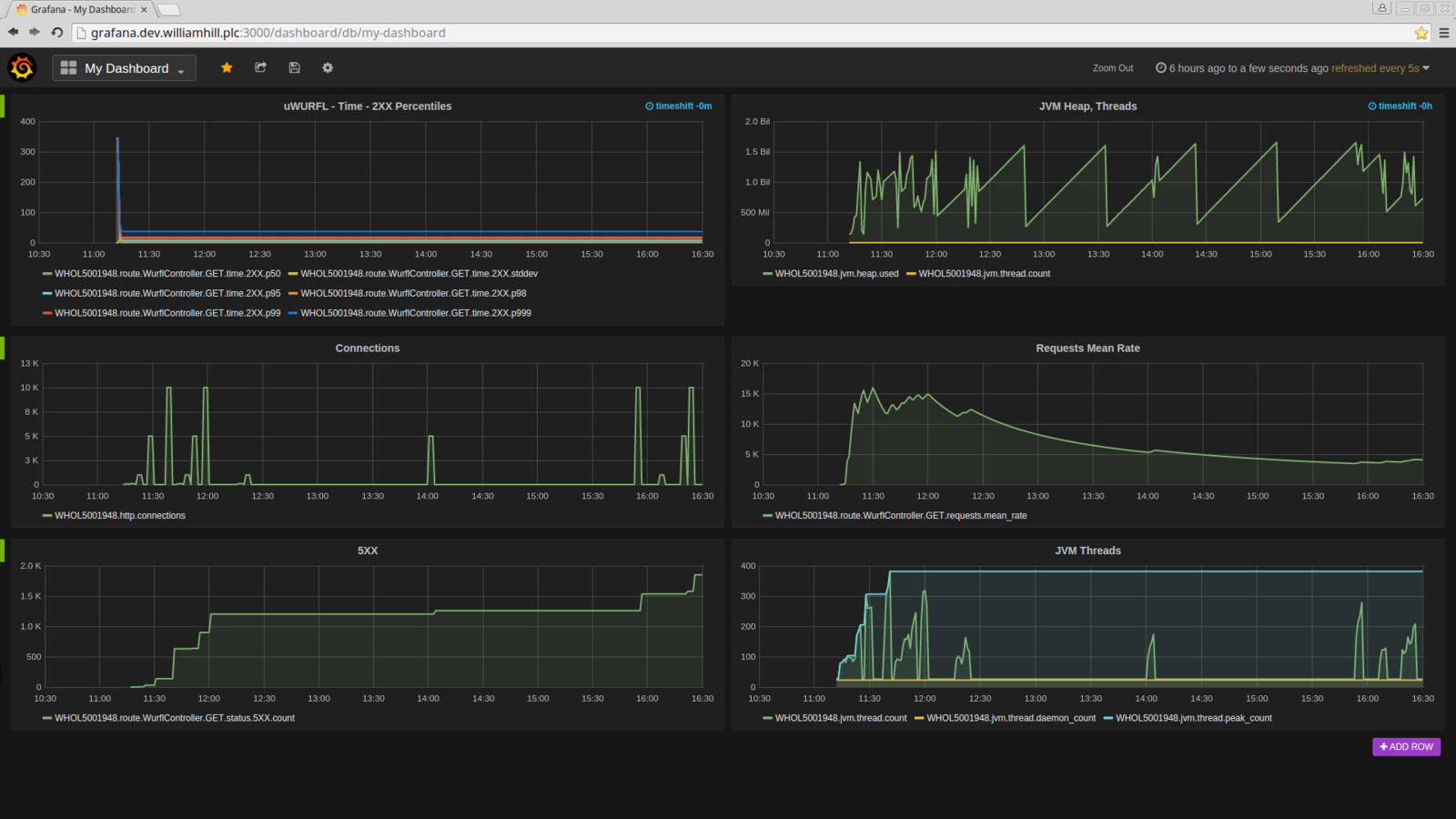This screenshot has width=1456, height=819.
Task: Click the ADD ROW button
Action: (1406, 746)
